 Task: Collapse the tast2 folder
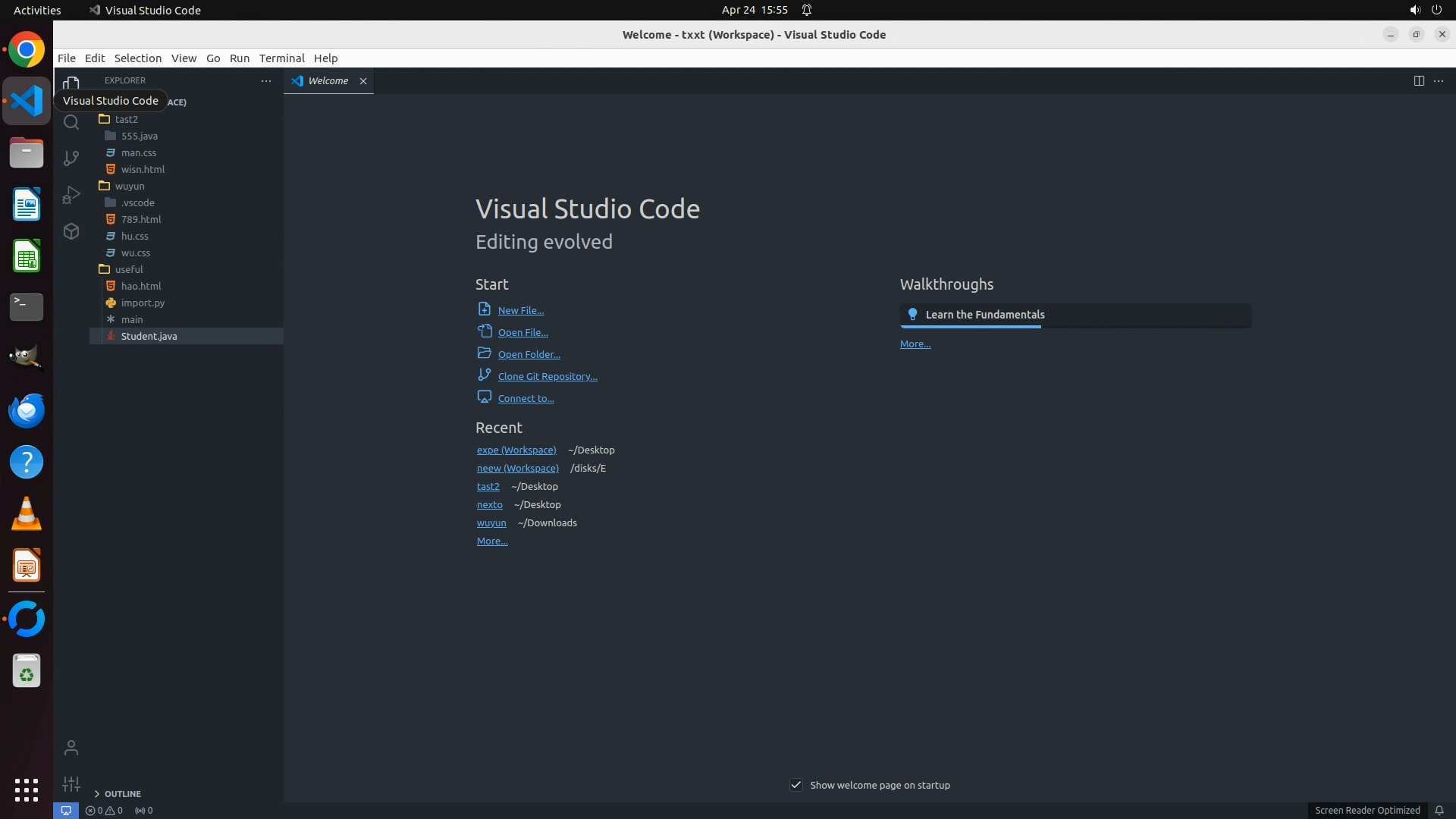126,119
